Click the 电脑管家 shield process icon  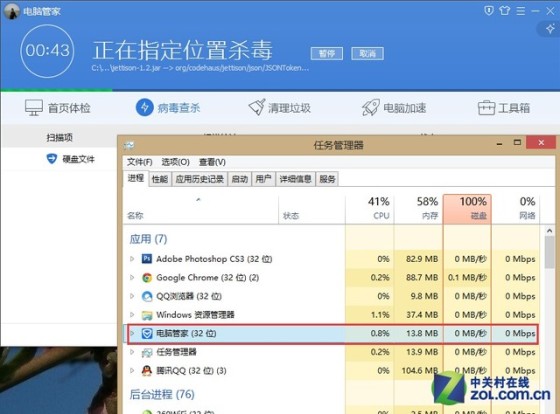point(147,334)
